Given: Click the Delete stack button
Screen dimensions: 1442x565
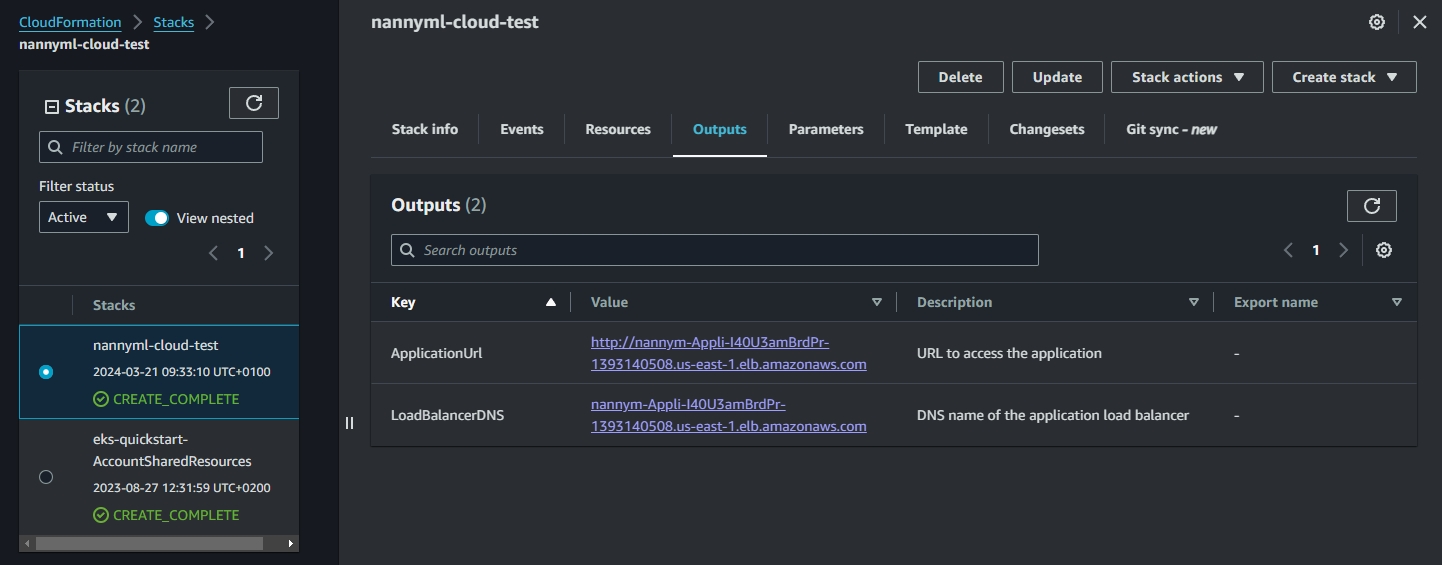Looking at the screenshot, I should click(960, 77).
